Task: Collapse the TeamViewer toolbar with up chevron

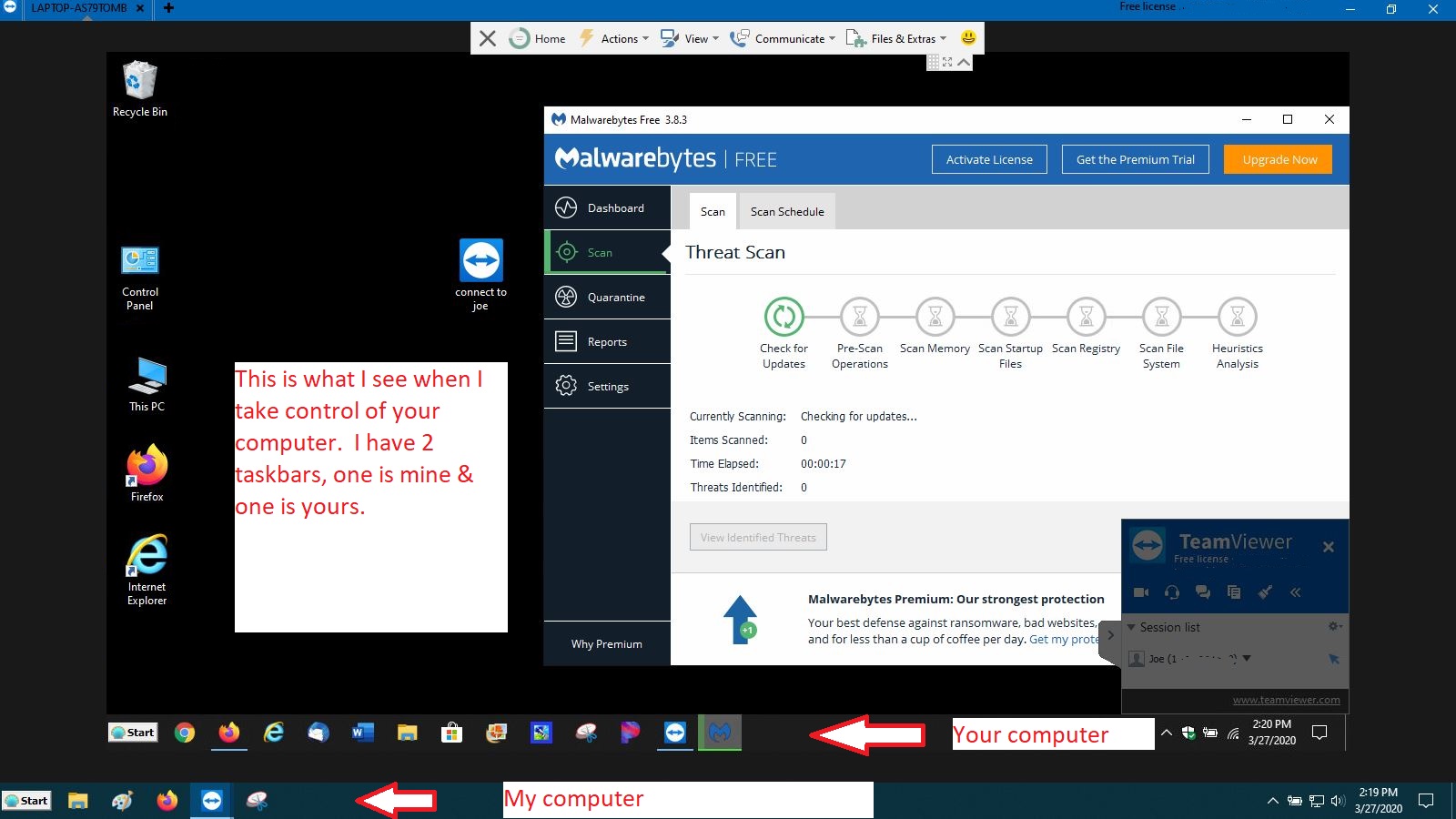Action: click(x=964, y=62)
